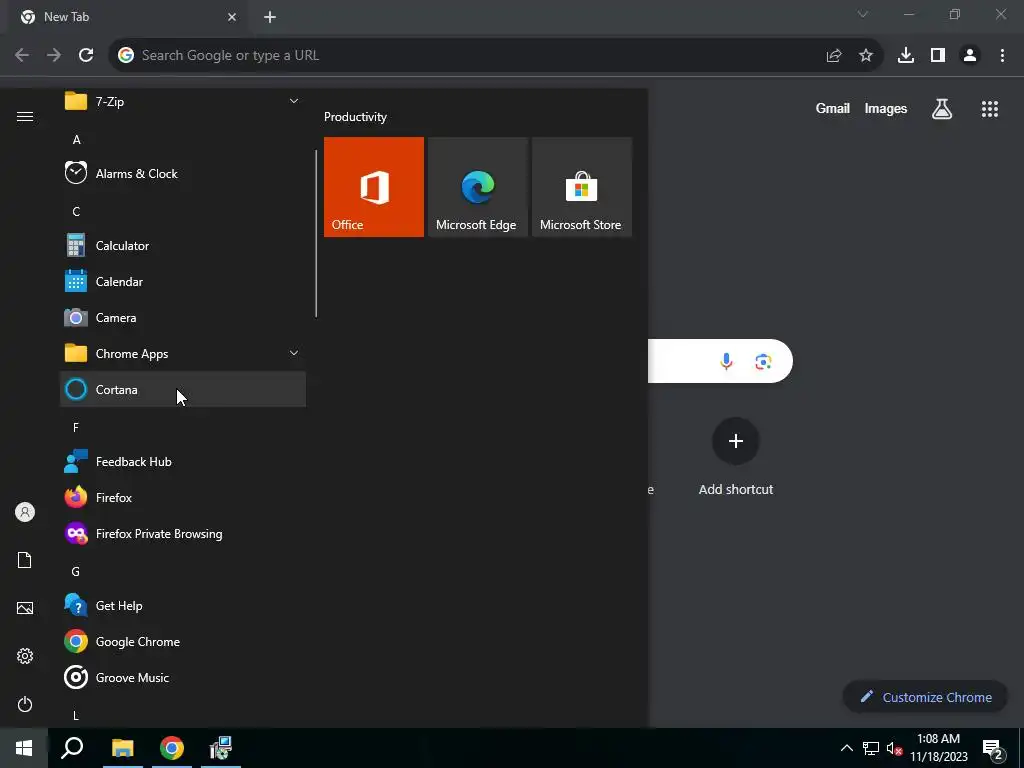Open the Gmail link
The image size is (1024, 768).
pos(833,108)
